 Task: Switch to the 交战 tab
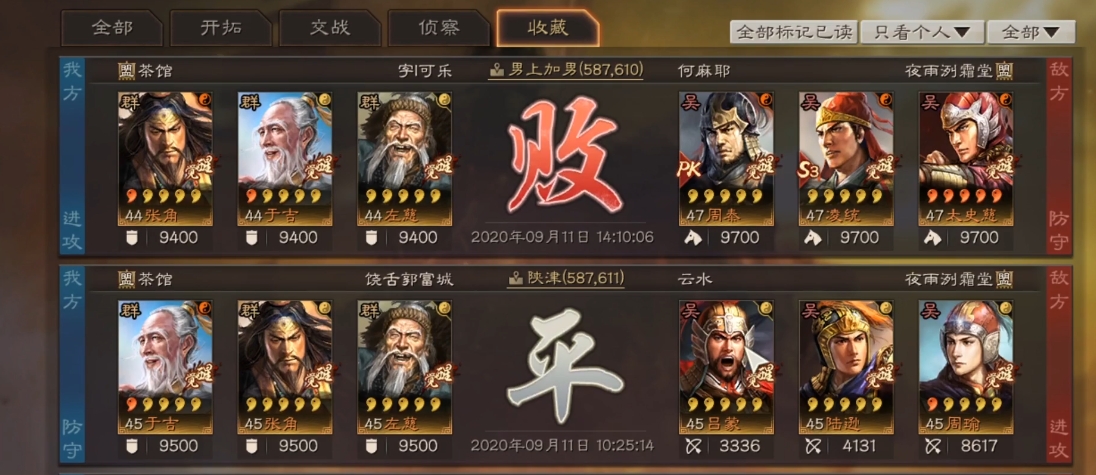coord(330,29)
